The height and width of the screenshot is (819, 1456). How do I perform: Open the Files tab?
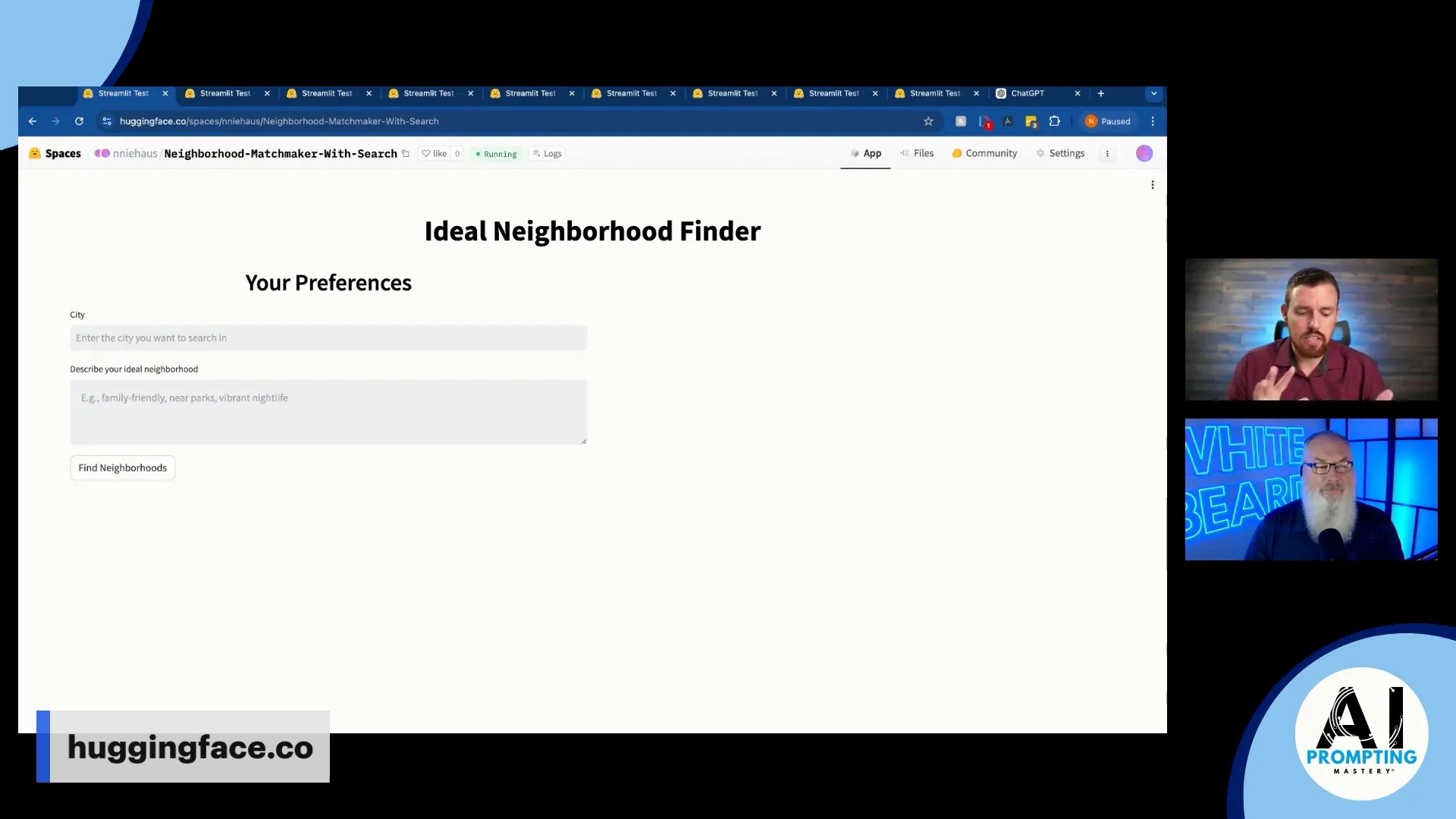(922, 153)
